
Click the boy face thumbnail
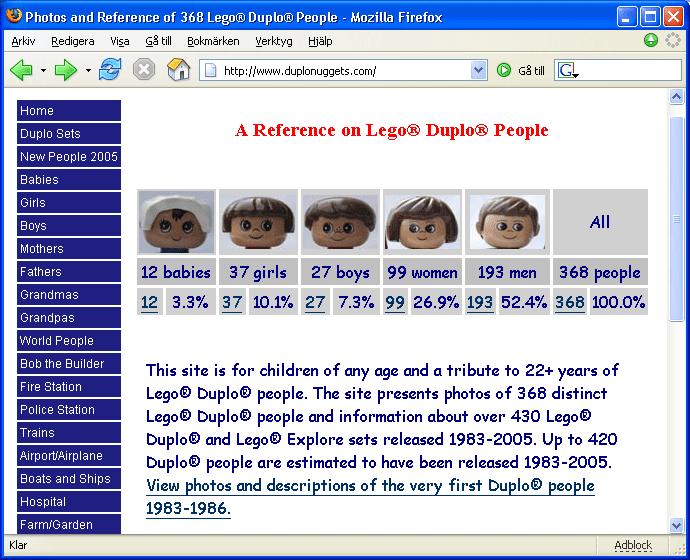point(340,222)
